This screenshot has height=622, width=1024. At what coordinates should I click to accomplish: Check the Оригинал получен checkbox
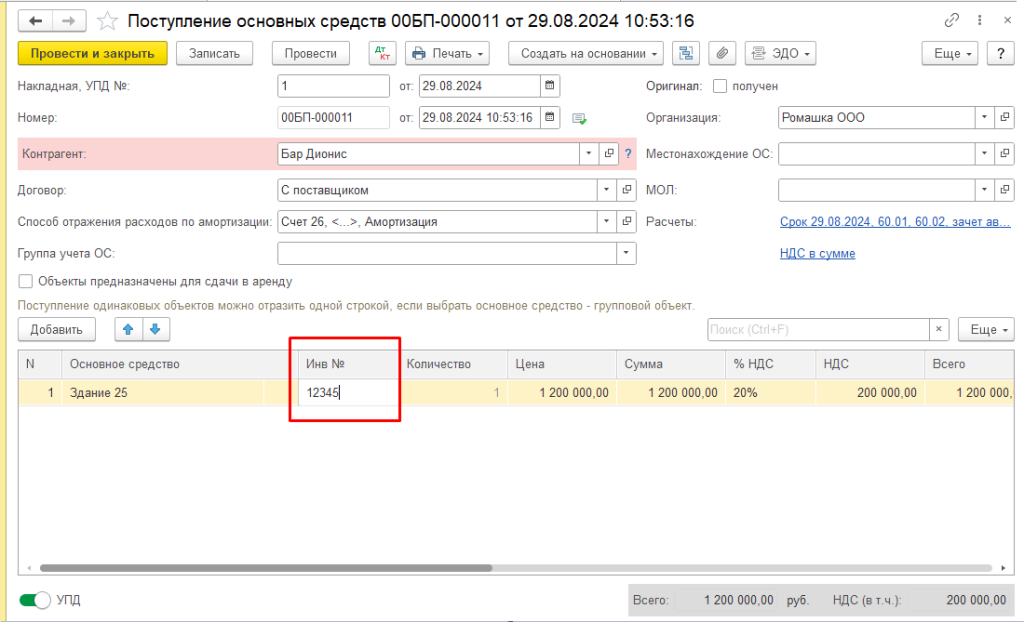(x=720, y=86)
